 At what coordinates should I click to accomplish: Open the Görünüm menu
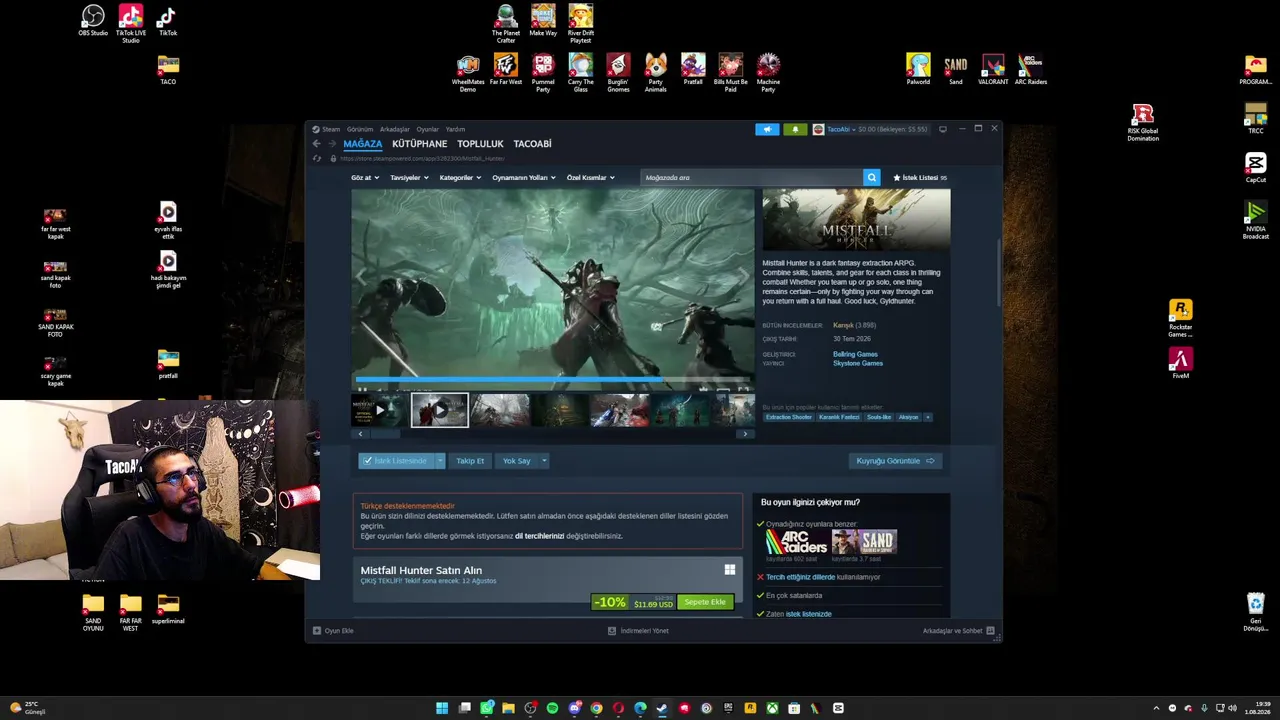point(360,129)
